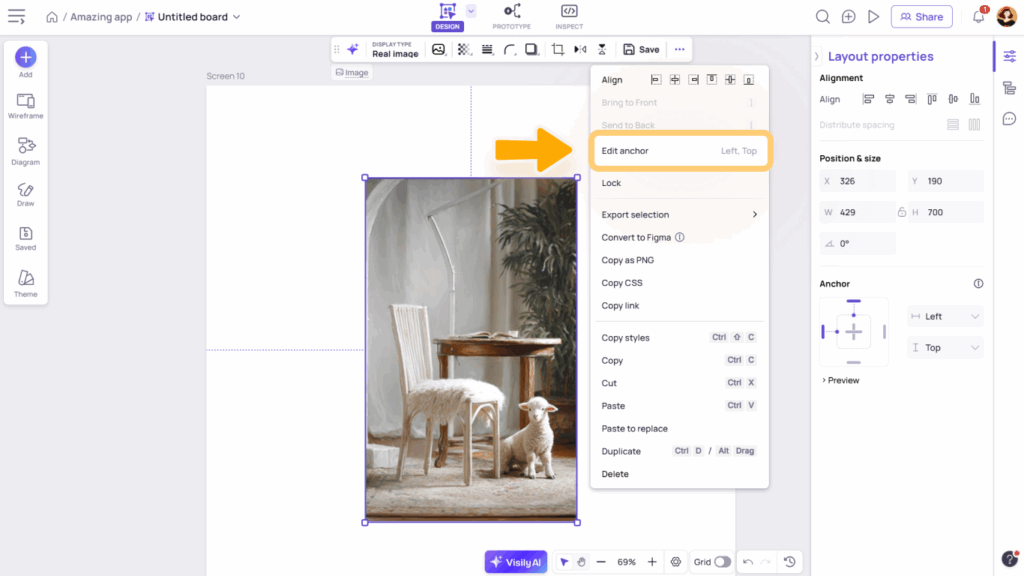Image resolution: width=1024 pixels, height=576 pixels.
Task: Click the zoom in plus button
Action: tap(652, 562)
